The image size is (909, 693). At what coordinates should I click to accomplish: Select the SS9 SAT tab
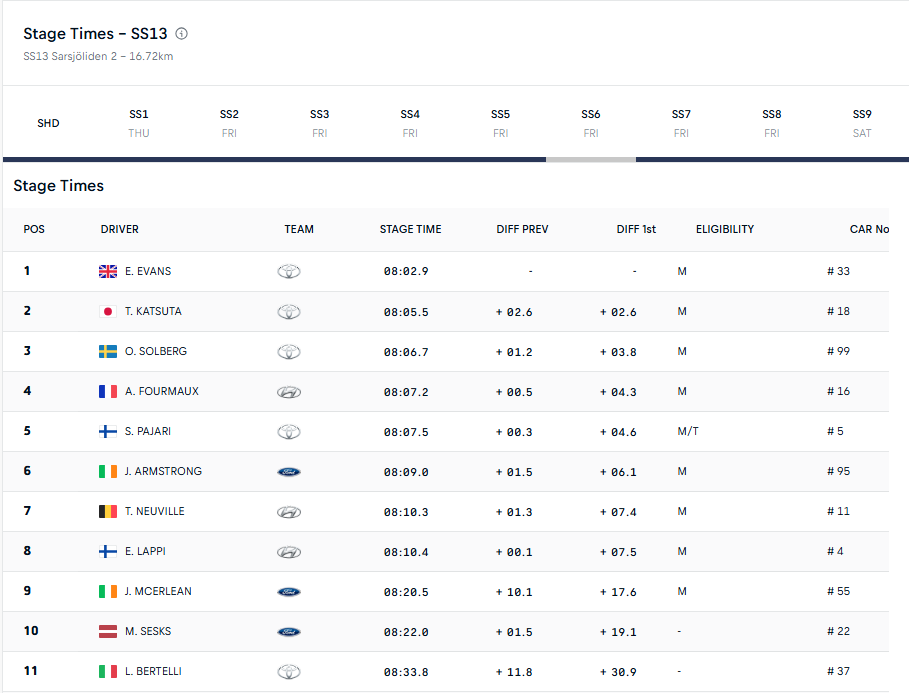tap(862, 123)
